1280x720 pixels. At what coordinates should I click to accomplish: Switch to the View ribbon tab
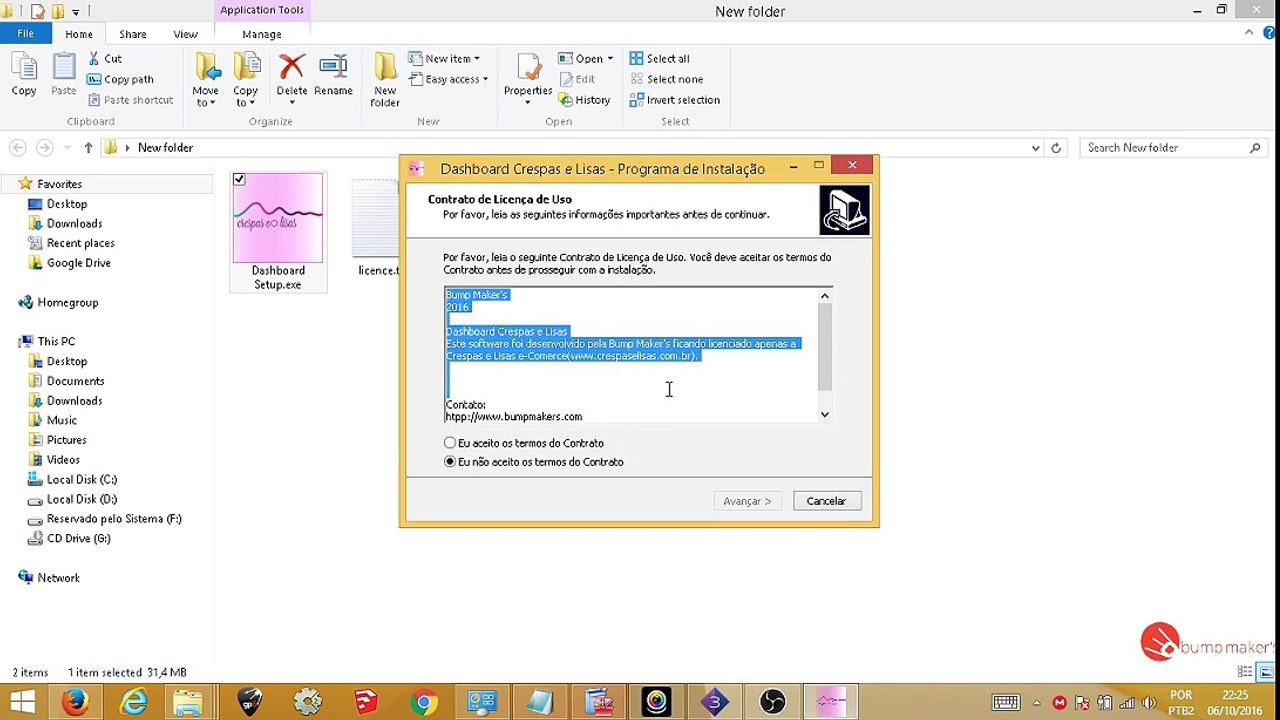[185, 34]
